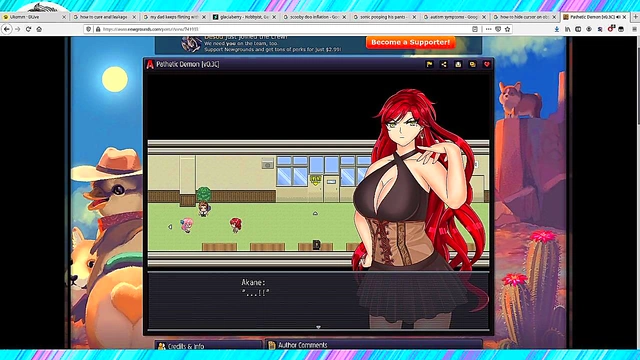
Task: Open the 'Credits & Info' section header
Action: click(x=209, y=345)
